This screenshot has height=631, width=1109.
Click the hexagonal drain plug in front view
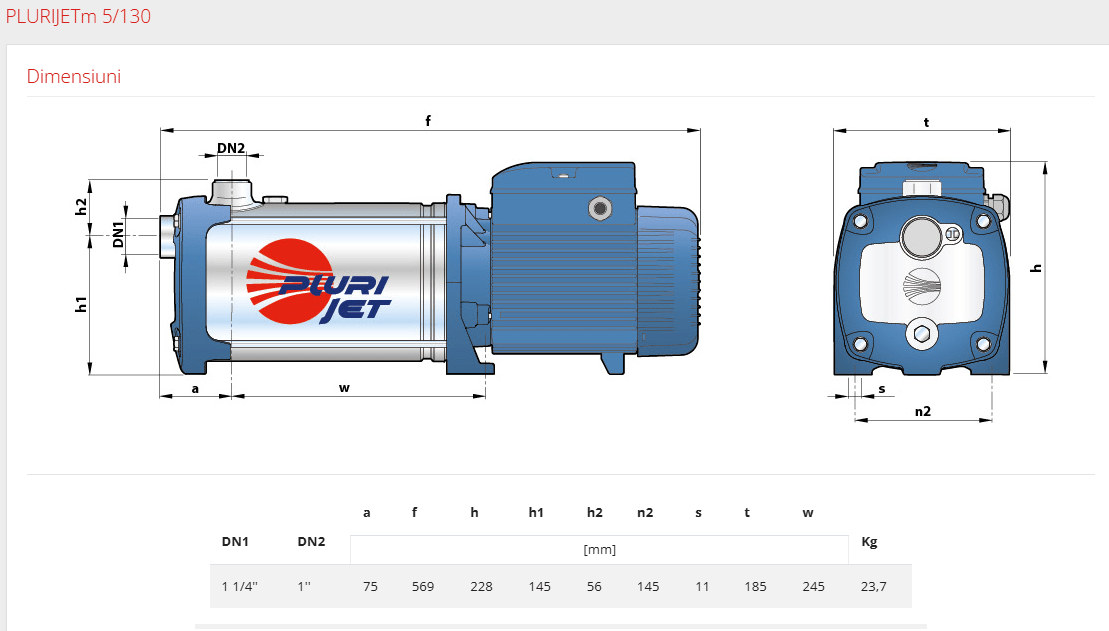pyautogui.click(x=921, y=334)
